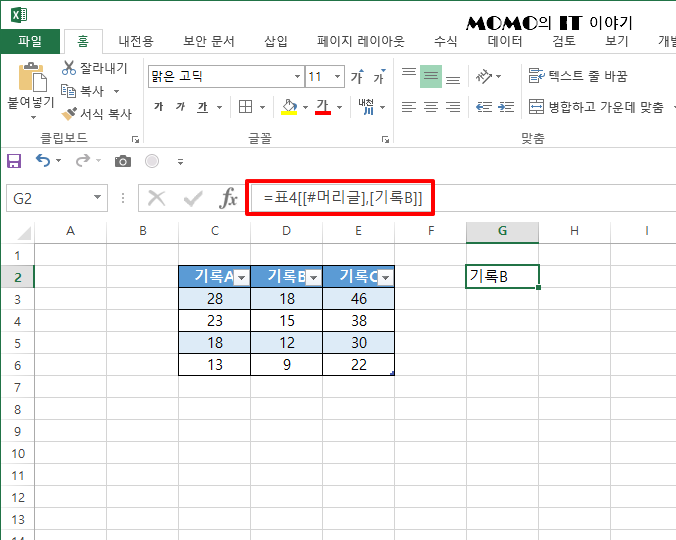The image size is (676, 540).
Task: Click Wrap Text (텍스트 줄 바꿈)
Action: tap(578, 76)
